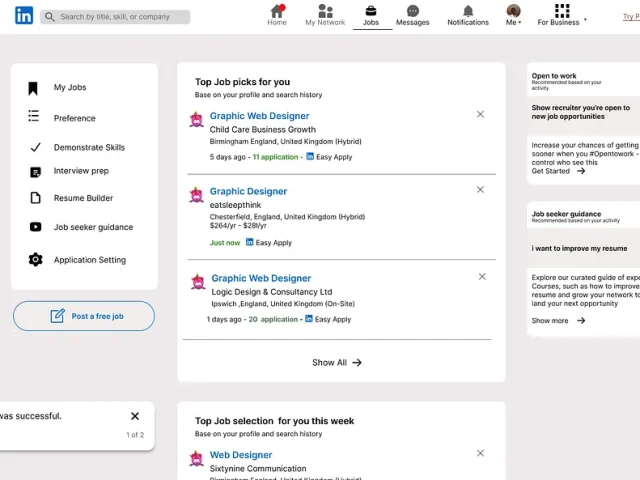Click the LinkedIn logo
The image size is (640, 480).
click(x=24, y=16)
